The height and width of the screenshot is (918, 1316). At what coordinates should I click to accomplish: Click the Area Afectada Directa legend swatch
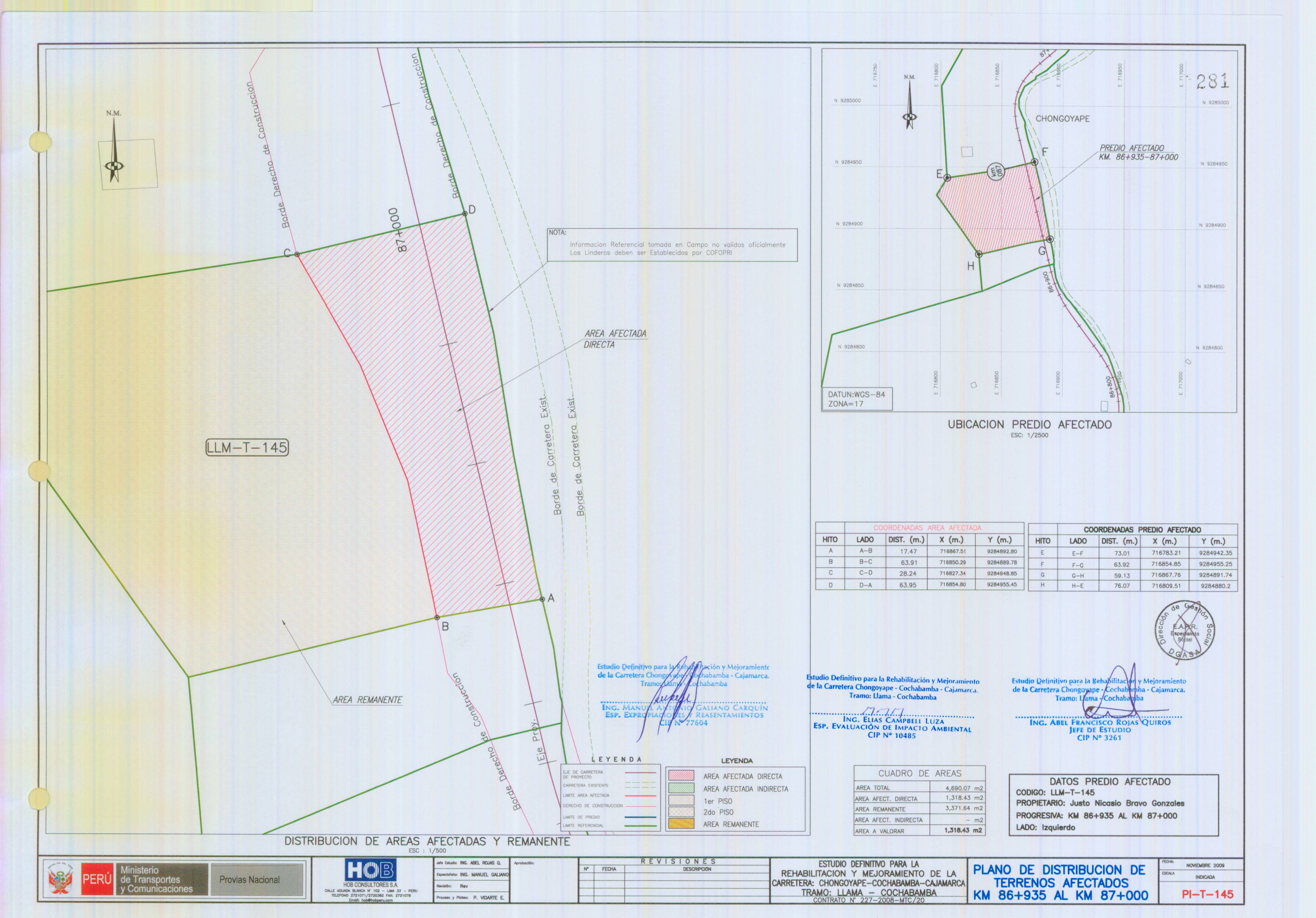(681, 776)
